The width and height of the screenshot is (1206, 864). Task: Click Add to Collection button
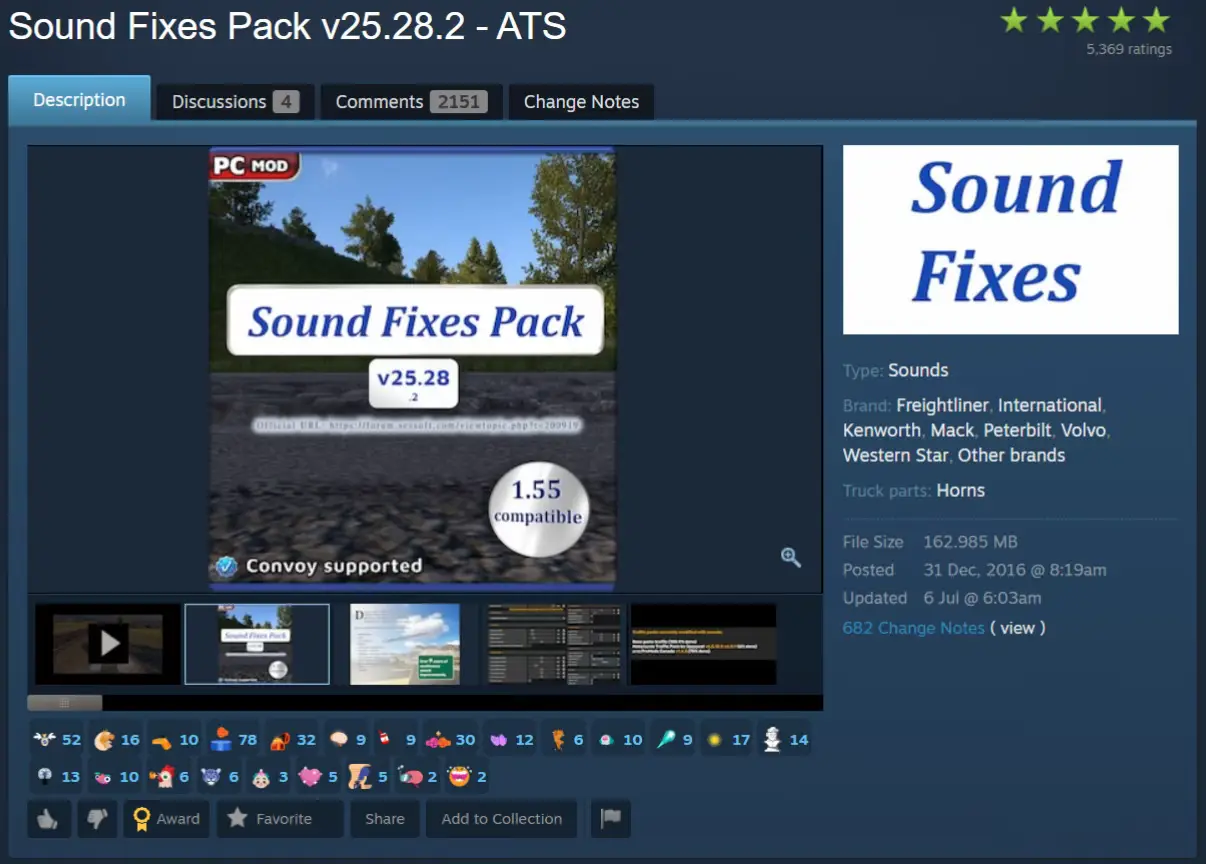point(502,818)
